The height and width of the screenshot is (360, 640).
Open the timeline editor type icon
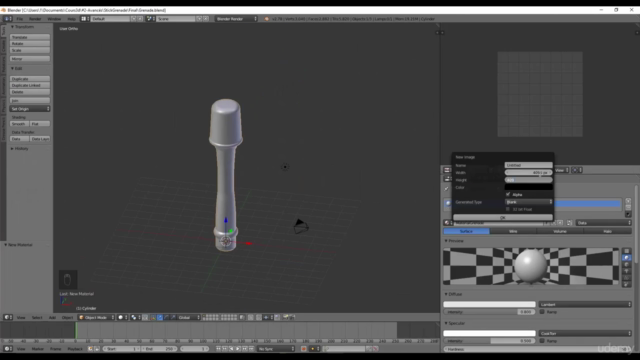coord(7,349)
